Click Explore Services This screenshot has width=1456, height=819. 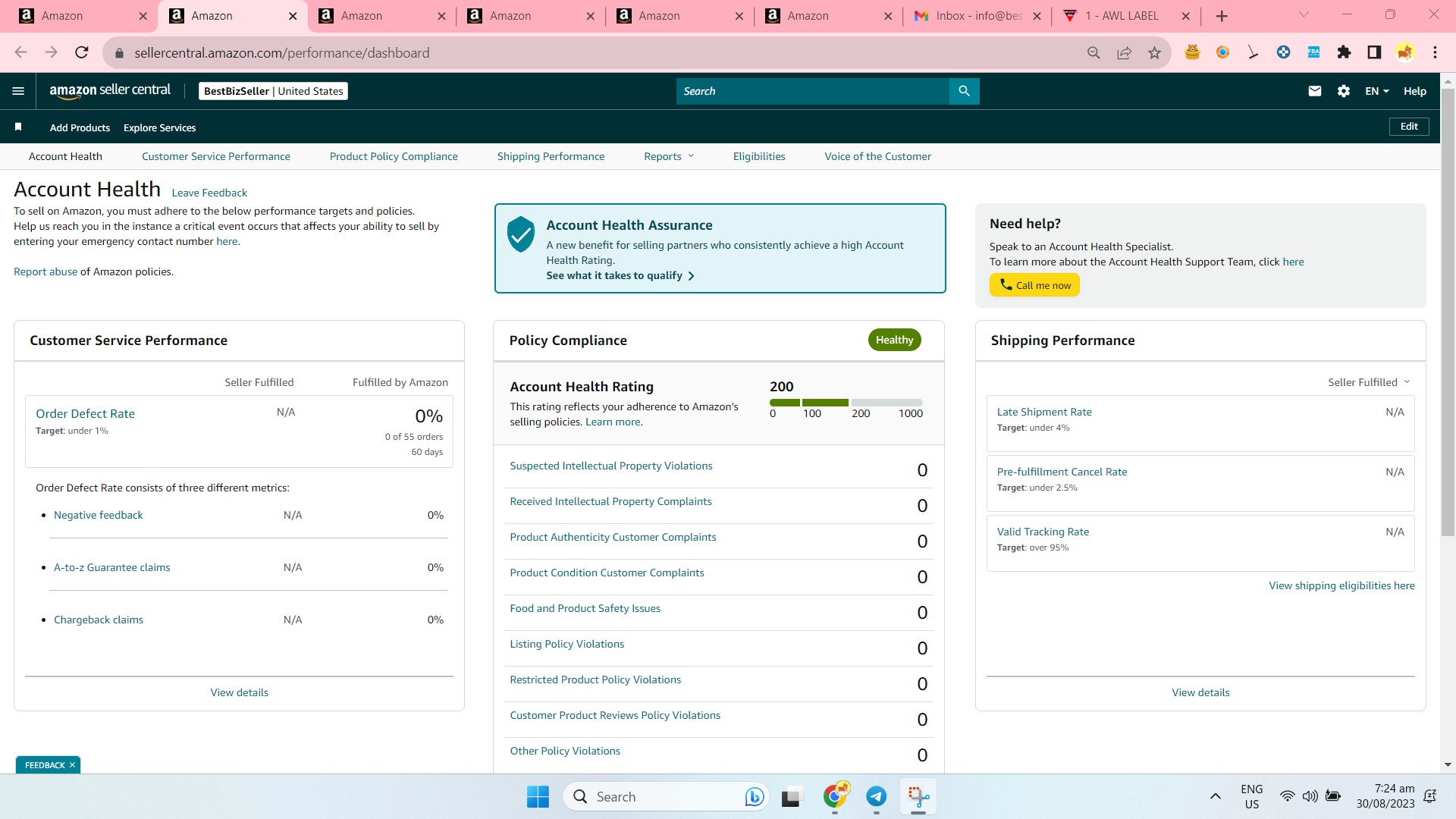pos(159,127)
